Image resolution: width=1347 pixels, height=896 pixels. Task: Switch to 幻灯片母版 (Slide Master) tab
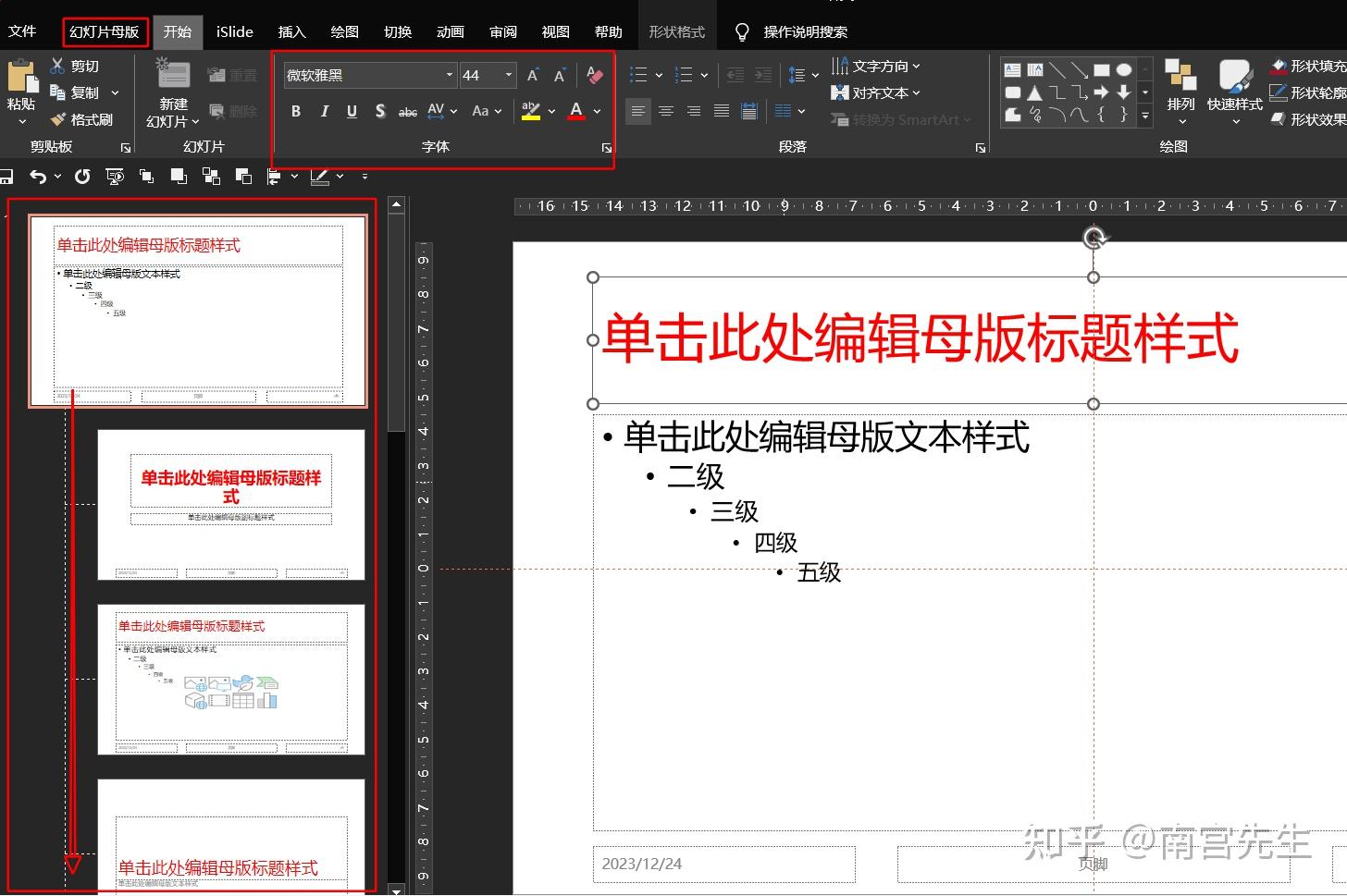[105, 31]
